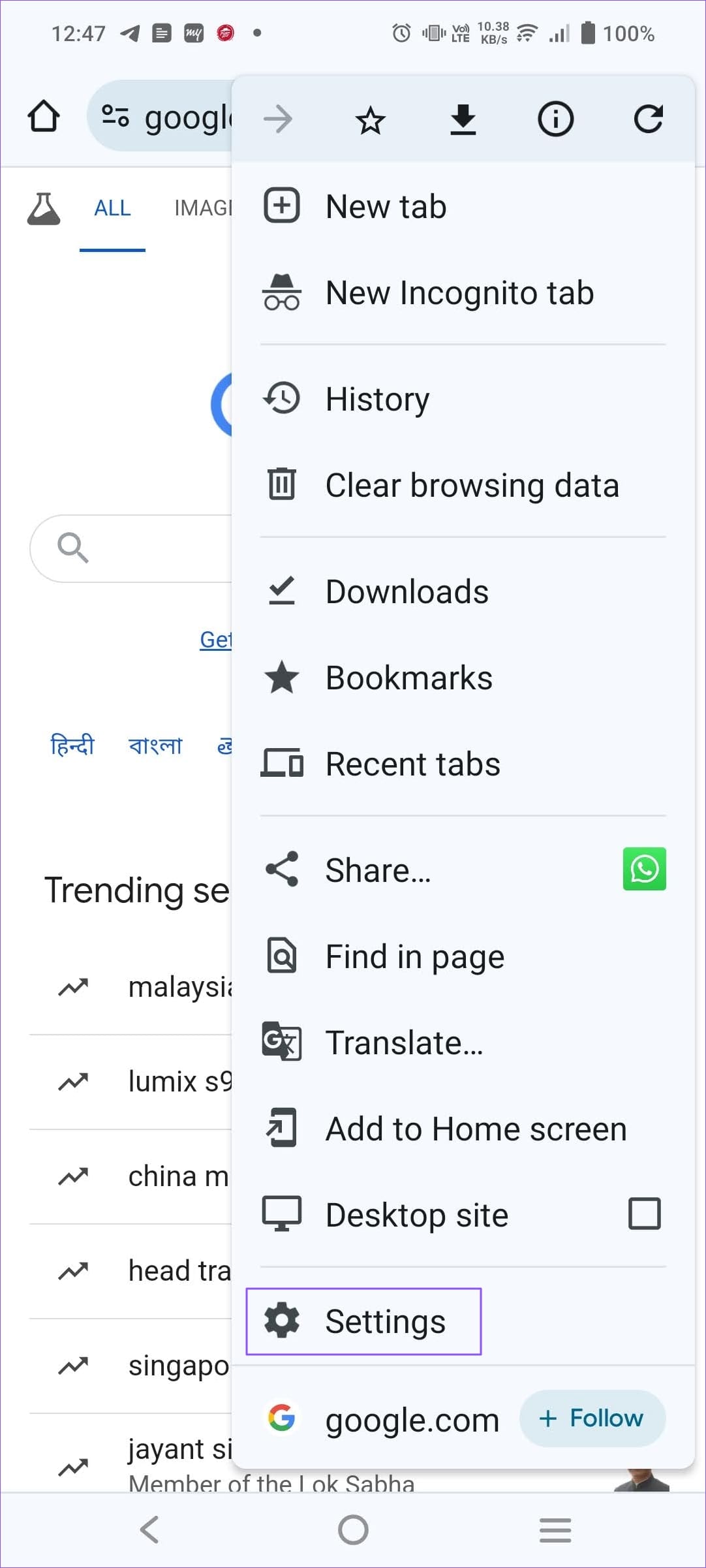706x1568 pixels.
Task: Select the বাংলা language link
Action: tap(155, 745)
